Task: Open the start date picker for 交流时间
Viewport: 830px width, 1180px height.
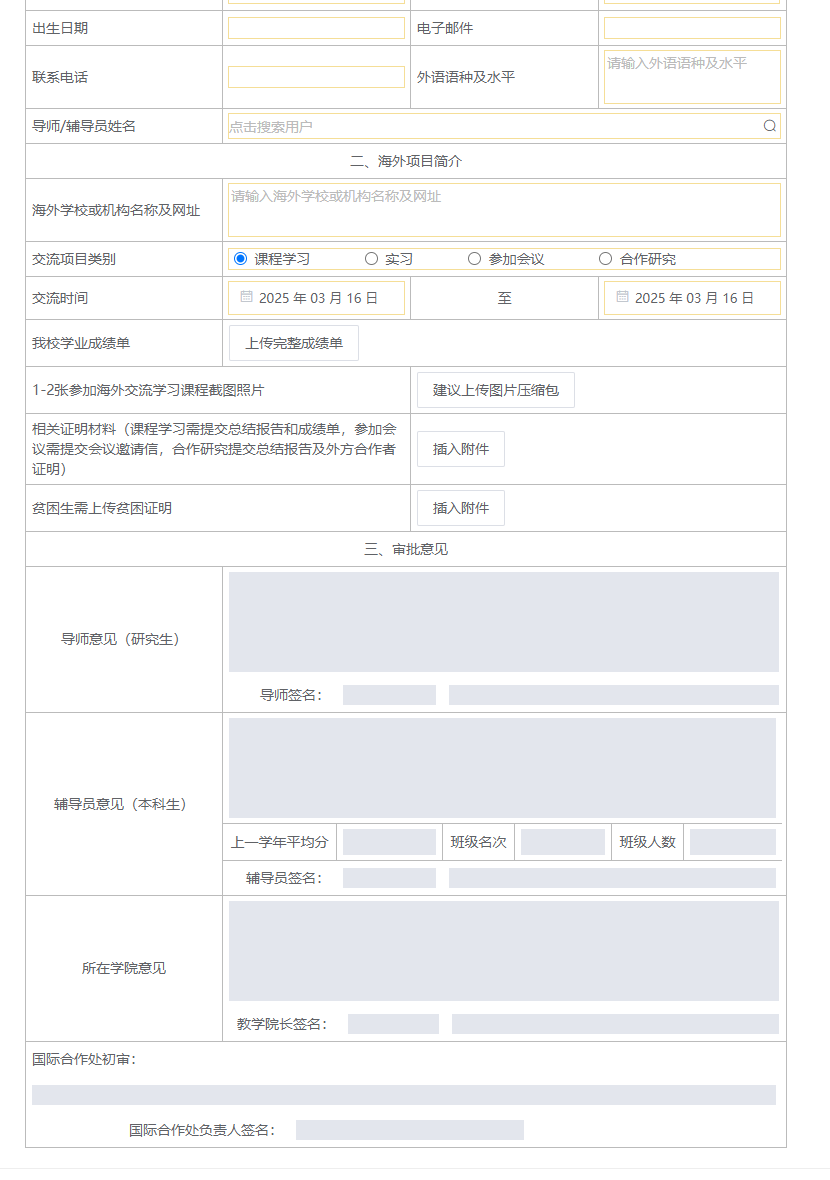Action: 317,298
